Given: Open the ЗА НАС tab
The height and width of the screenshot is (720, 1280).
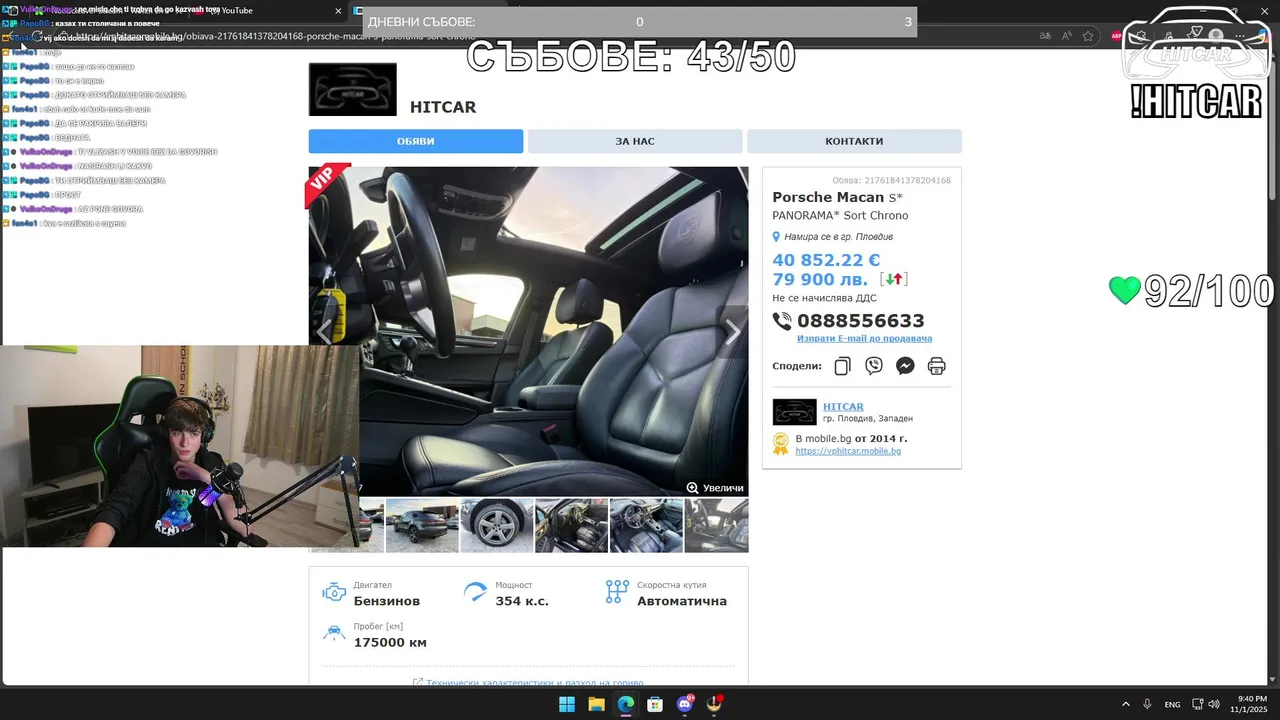Looking at the screenshot, I should click(635, 141).
